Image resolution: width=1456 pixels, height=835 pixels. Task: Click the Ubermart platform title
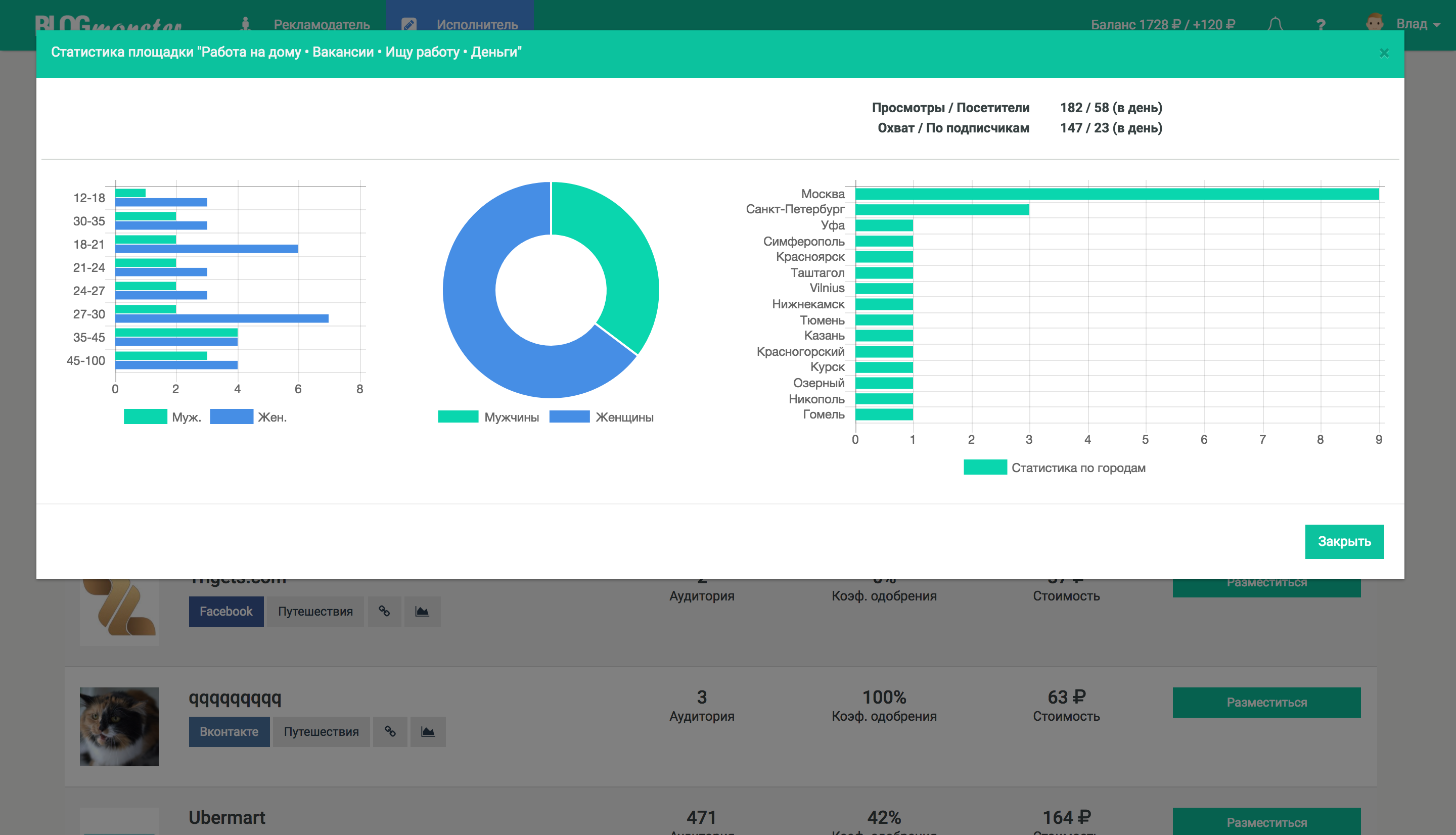tap(227, 818)
